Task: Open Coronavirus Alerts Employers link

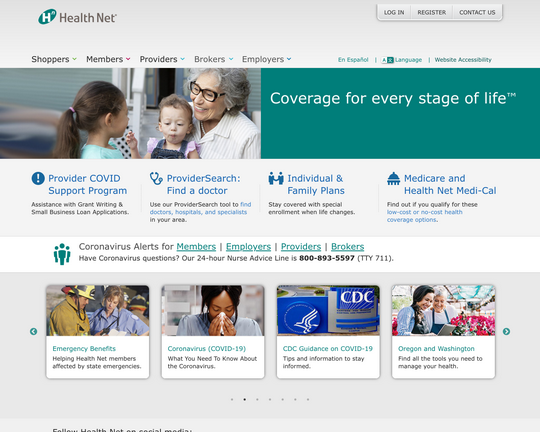Action: click(248, 247)
